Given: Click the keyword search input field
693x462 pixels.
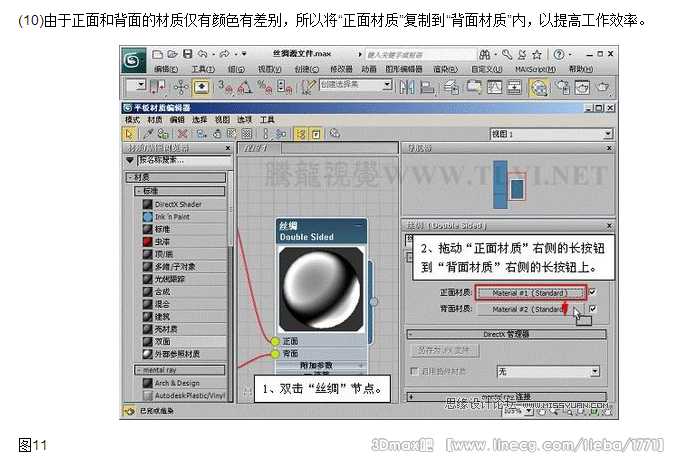Looking at the screenshot, I should point(420,55).
